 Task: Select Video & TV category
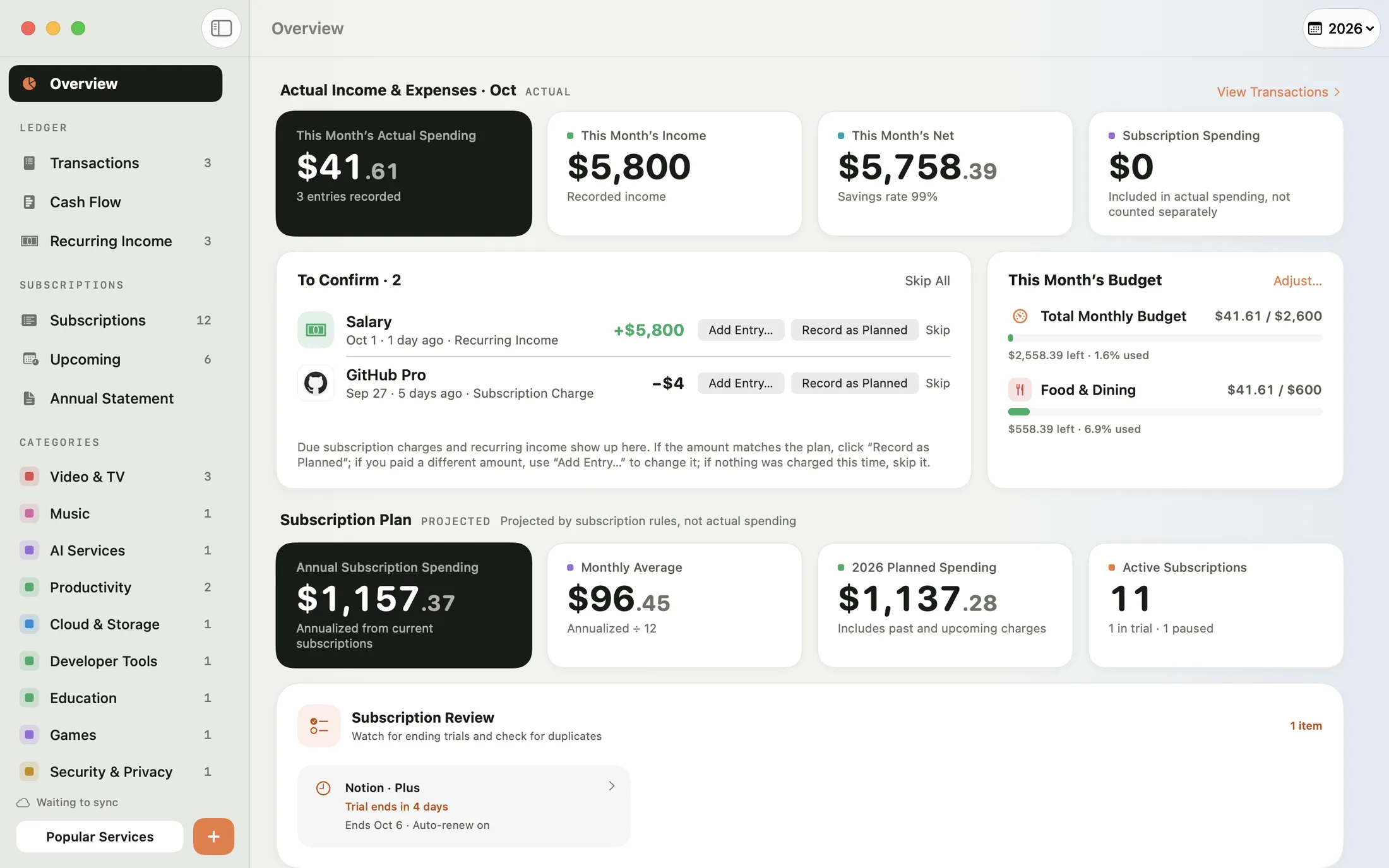(x=116, y=477)
